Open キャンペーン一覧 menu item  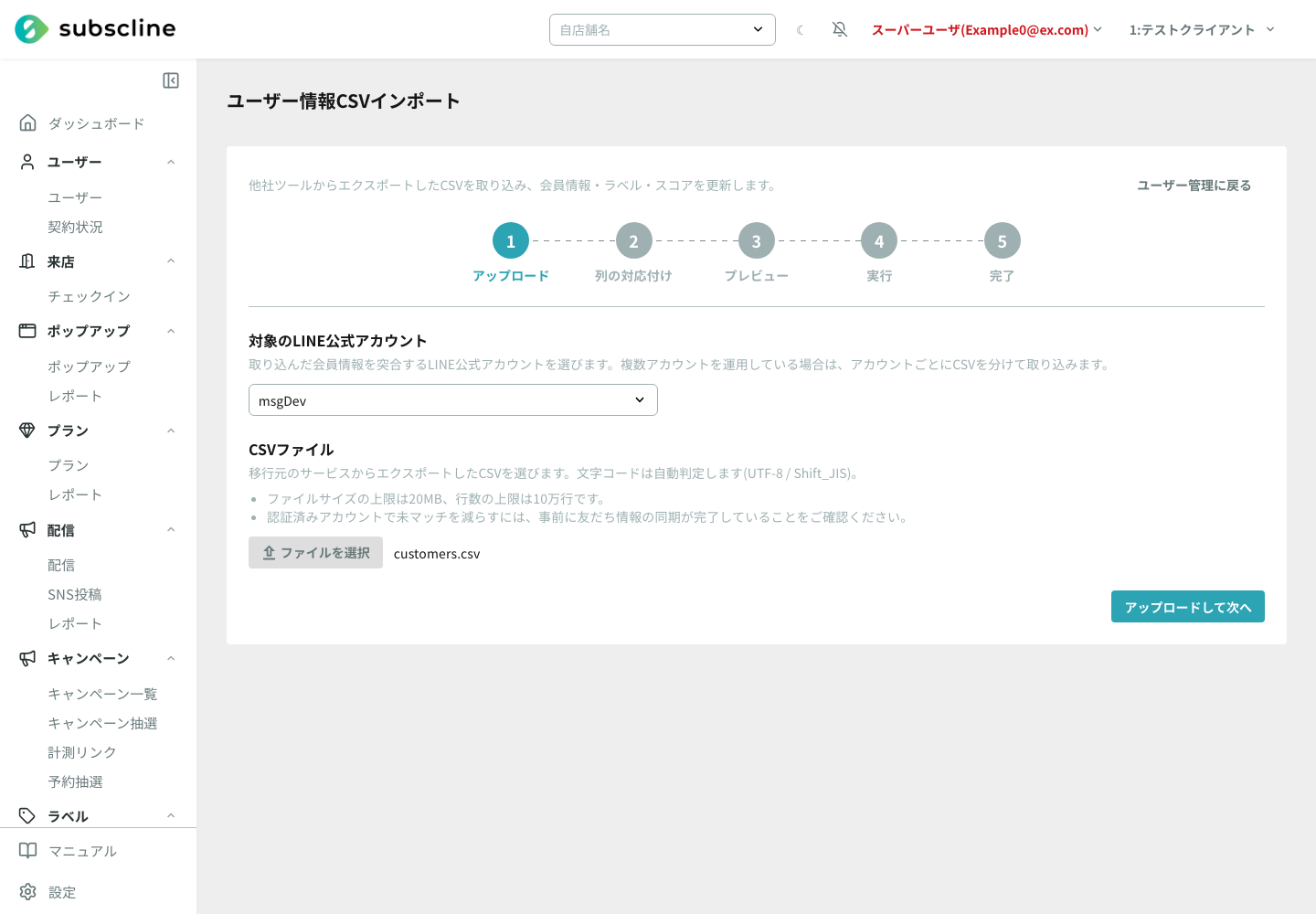102,694
